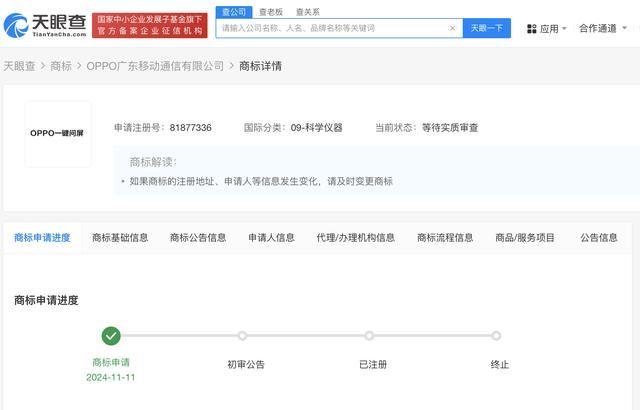Go to 商标 breadcrumb link
The image size is (640, 410).
(61, 66)
